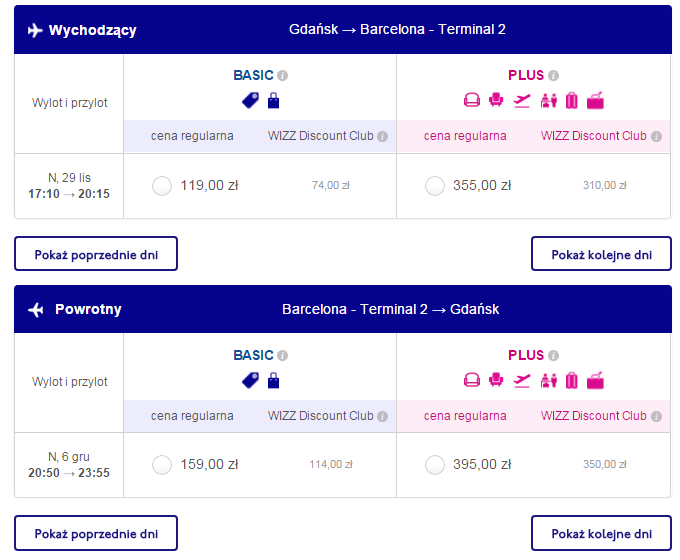This screenshot has width=680, height=560.
Task: Click info icon next to outbound BASIC
Action: click(x=282, y=76)
